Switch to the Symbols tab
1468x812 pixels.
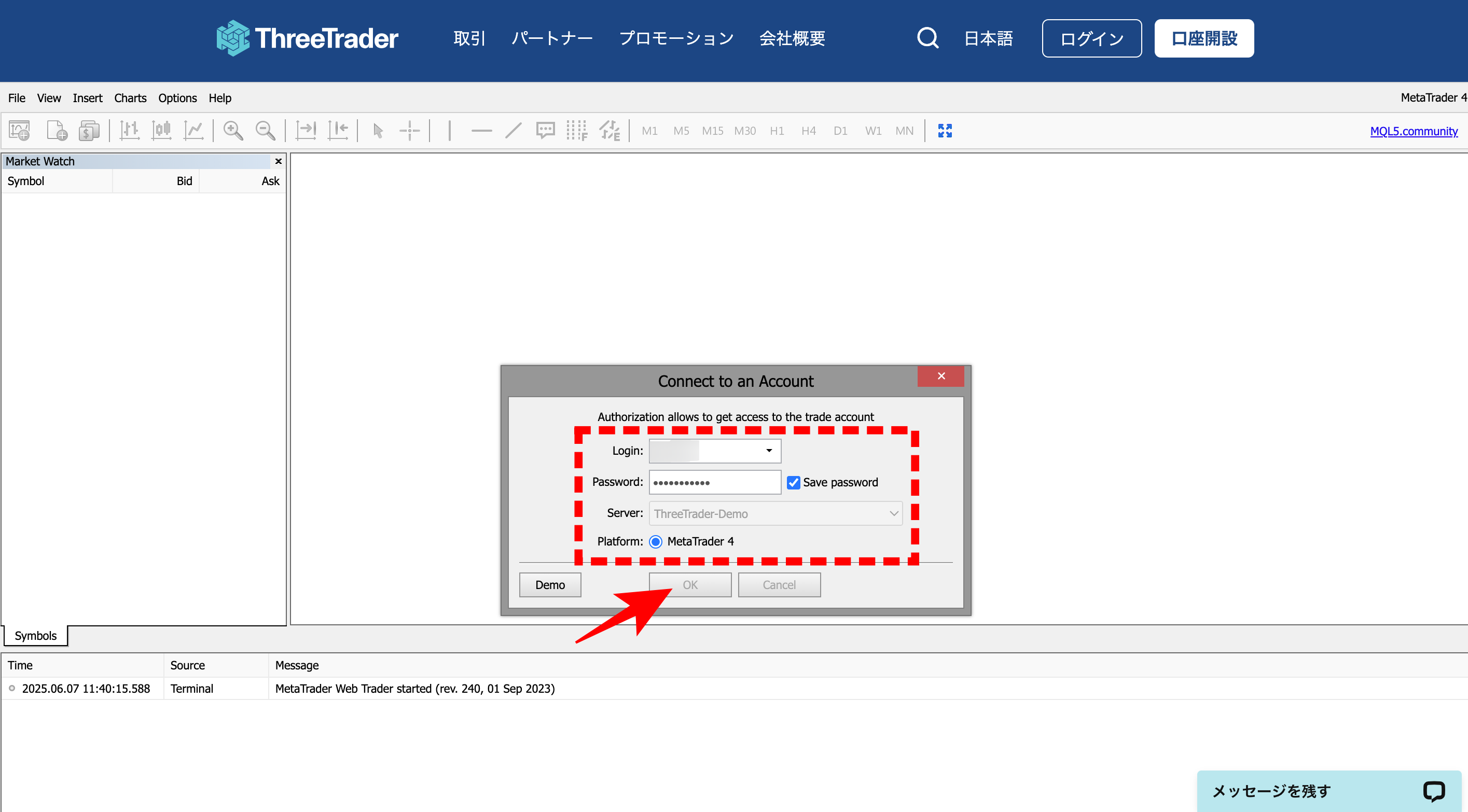pyautogui.click(x=35, y=635)
